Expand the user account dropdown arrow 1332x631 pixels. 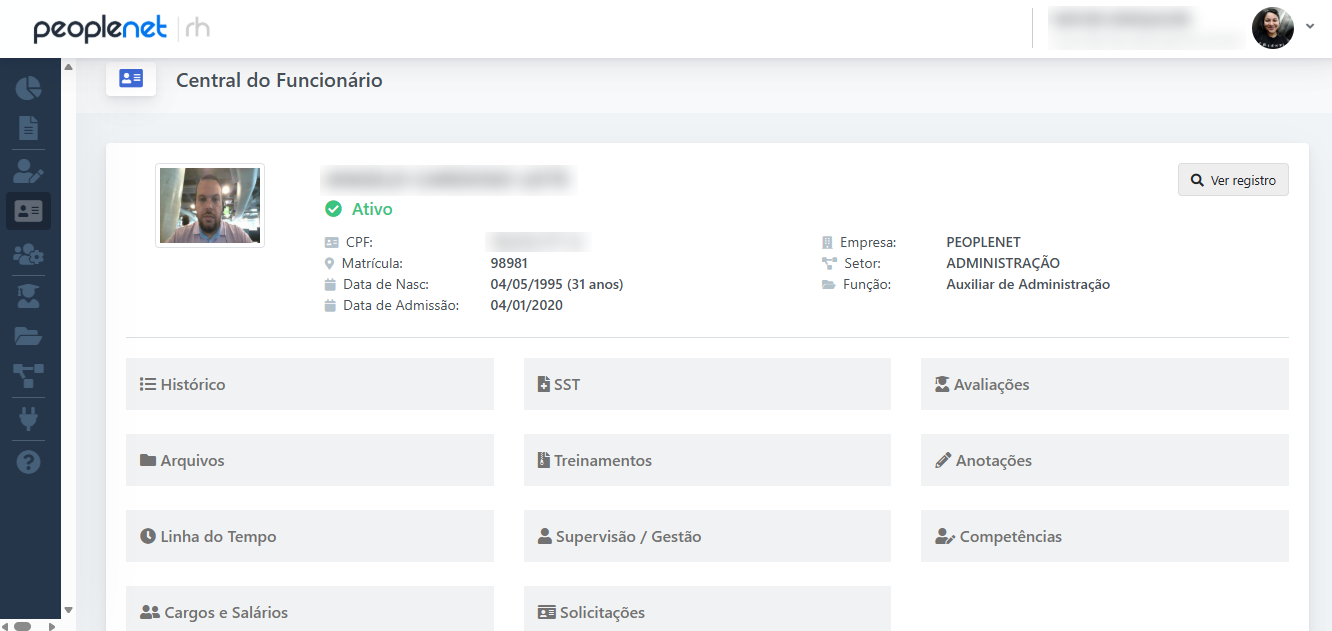1310,27
